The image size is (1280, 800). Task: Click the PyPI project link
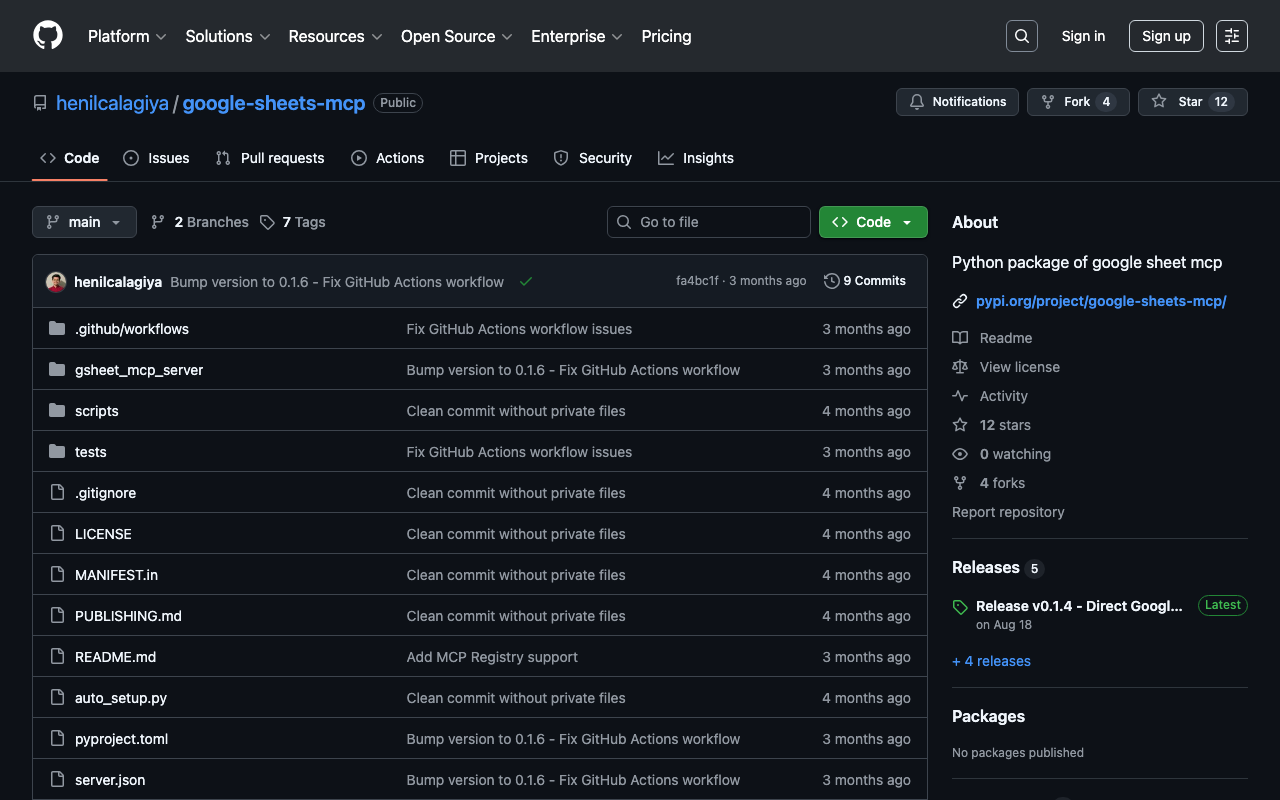(1100, 301)
